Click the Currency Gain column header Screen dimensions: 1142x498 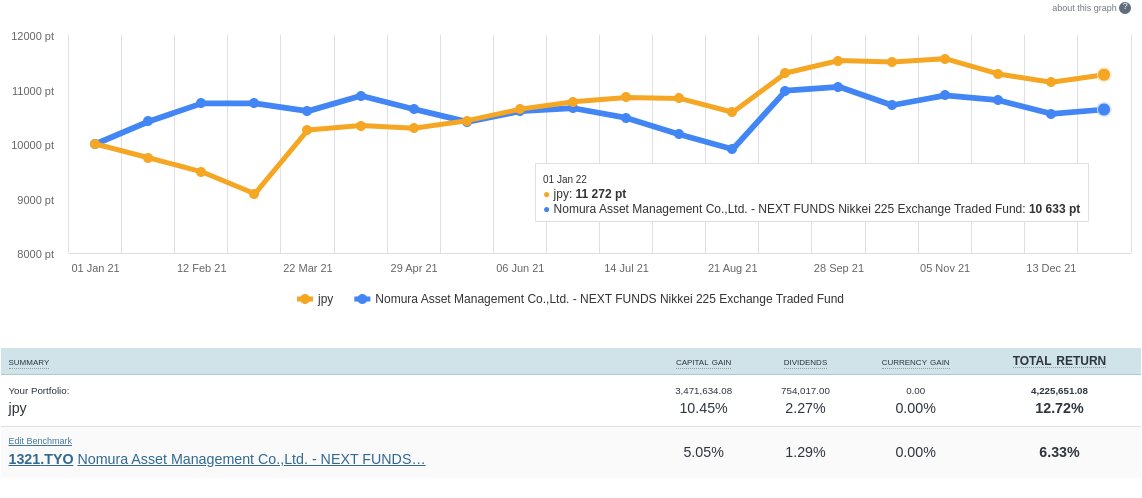pyautogui.click(x=915, y=362)
